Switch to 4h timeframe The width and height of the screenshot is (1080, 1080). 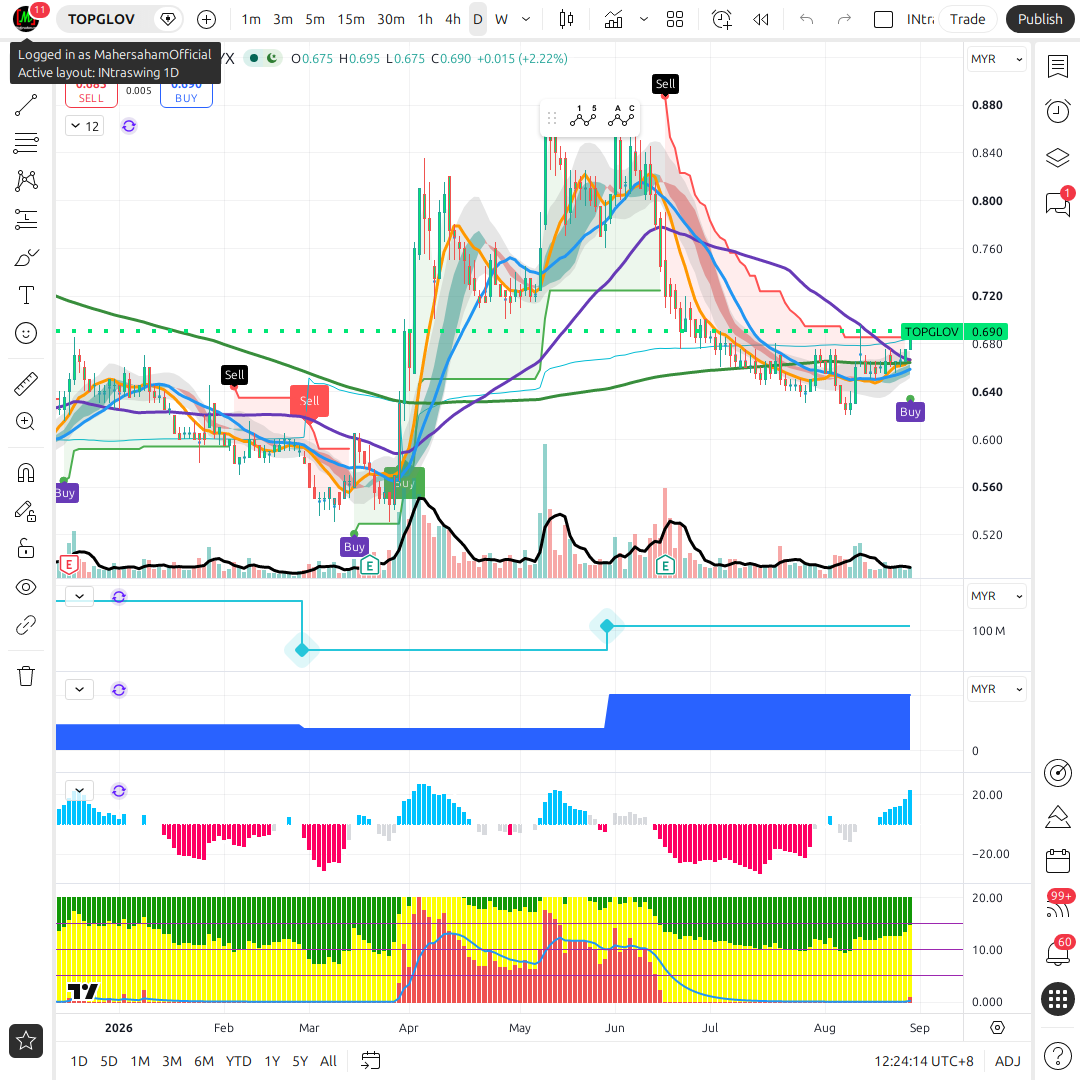[x=453, y=19]
